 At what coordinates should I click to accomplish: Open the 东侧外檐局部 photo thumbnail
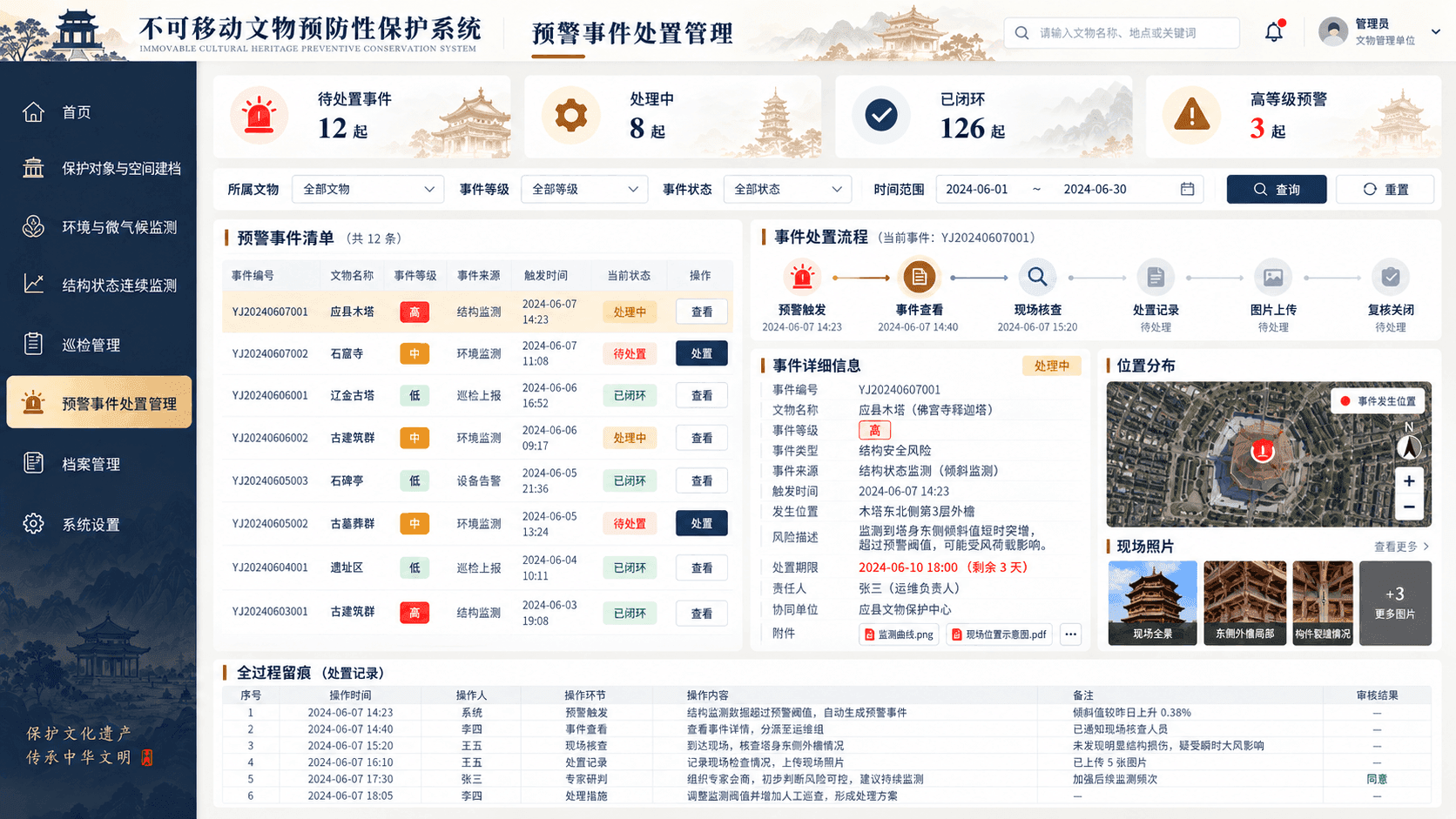(x=1244, y=603)
